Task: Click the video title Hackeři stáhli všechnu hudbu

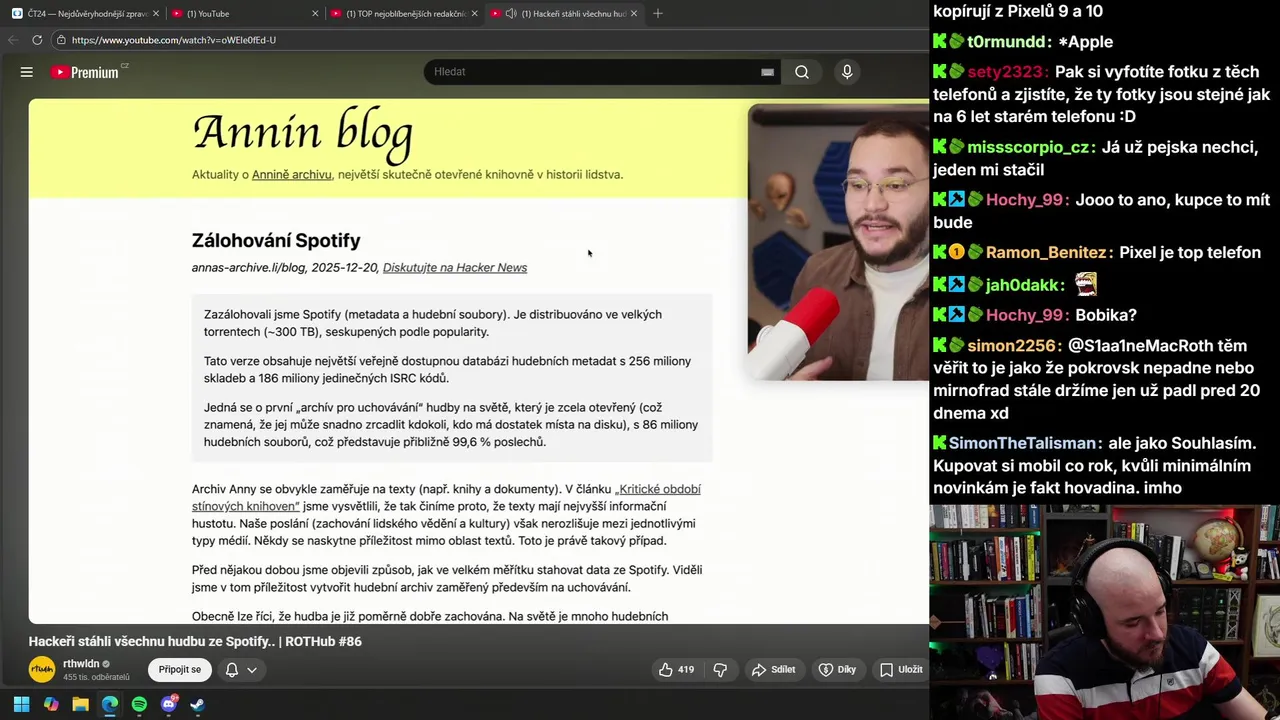Action: [195, 641]
